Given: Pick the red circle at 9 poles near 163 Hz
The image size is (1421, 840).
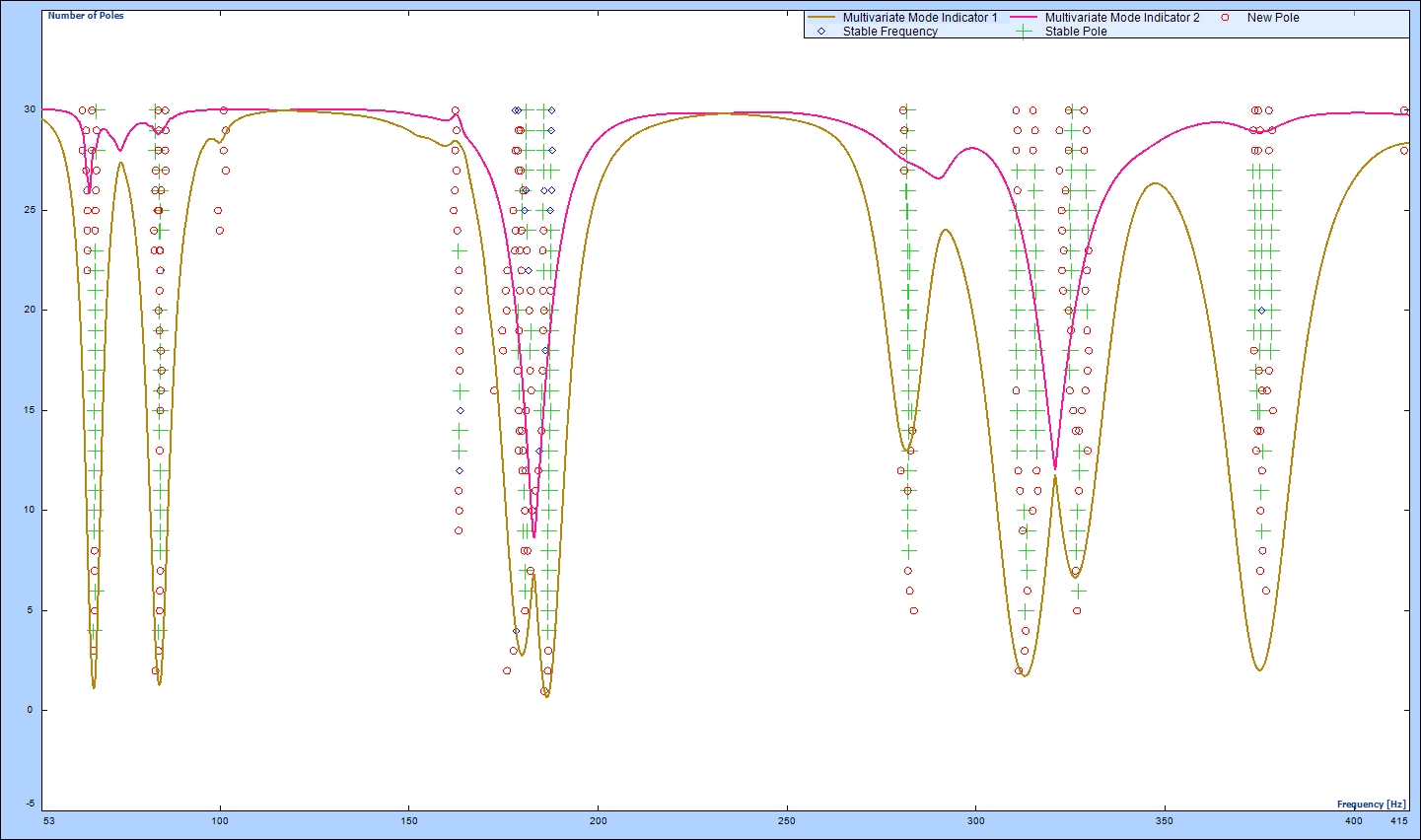Looking at the screenshot, I should coord(459,530).
